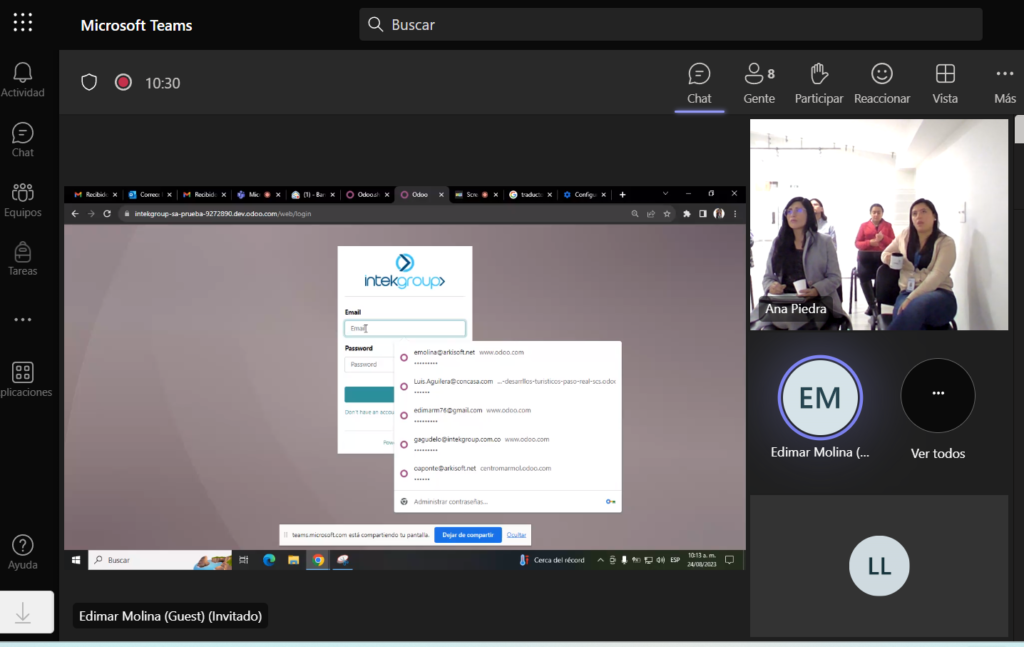Click the Windows taskbar Buscar box
This screenshot has width=1024, height=647.
160,560
